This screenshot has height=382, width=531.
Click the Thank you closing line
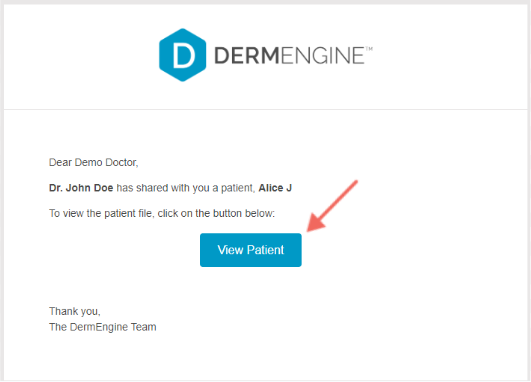(x=75, y=311)
